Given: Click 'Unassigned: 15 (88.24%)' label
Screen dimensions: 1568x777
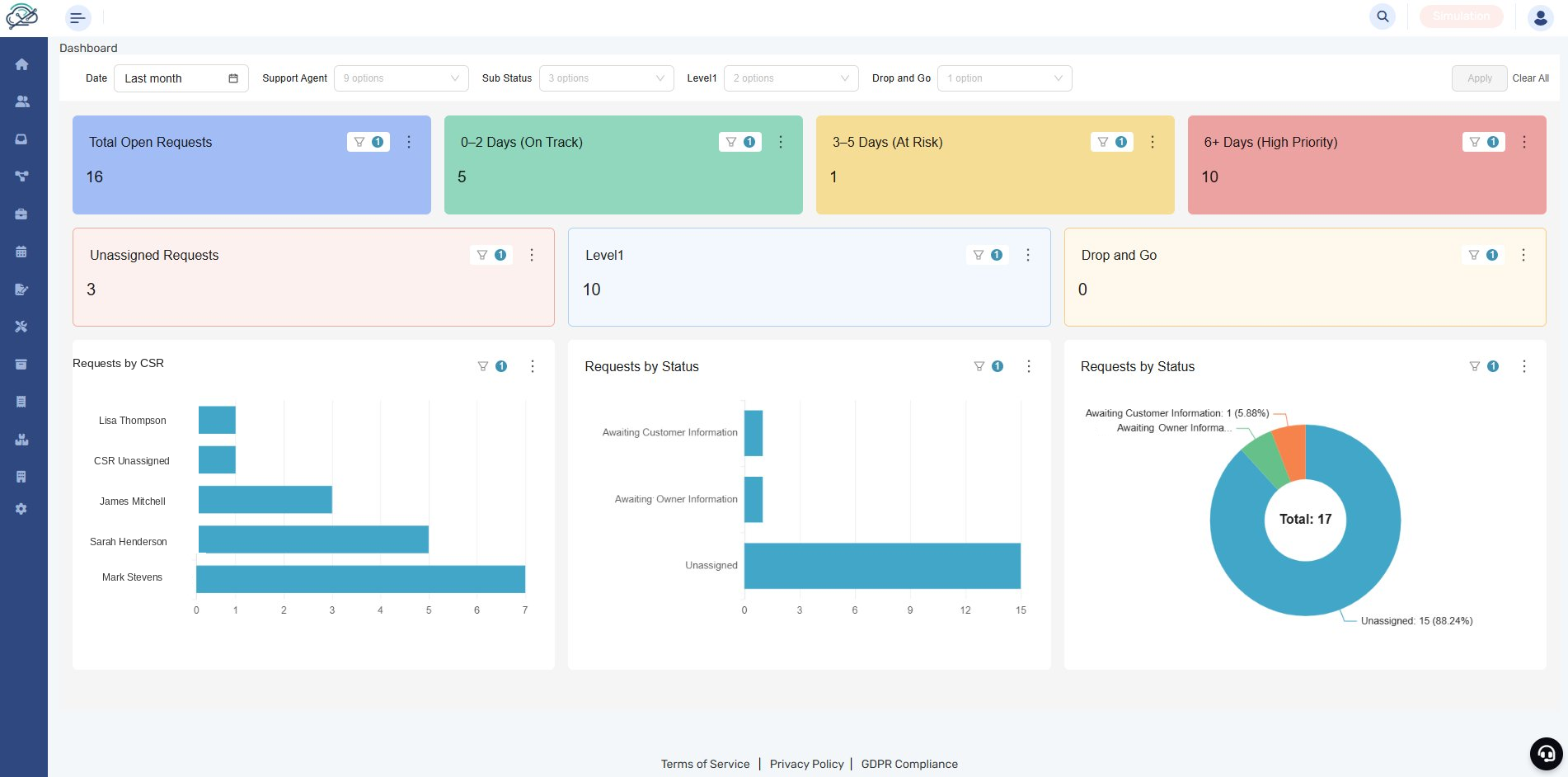Looking at the screenshot, I should [1416, 621].
